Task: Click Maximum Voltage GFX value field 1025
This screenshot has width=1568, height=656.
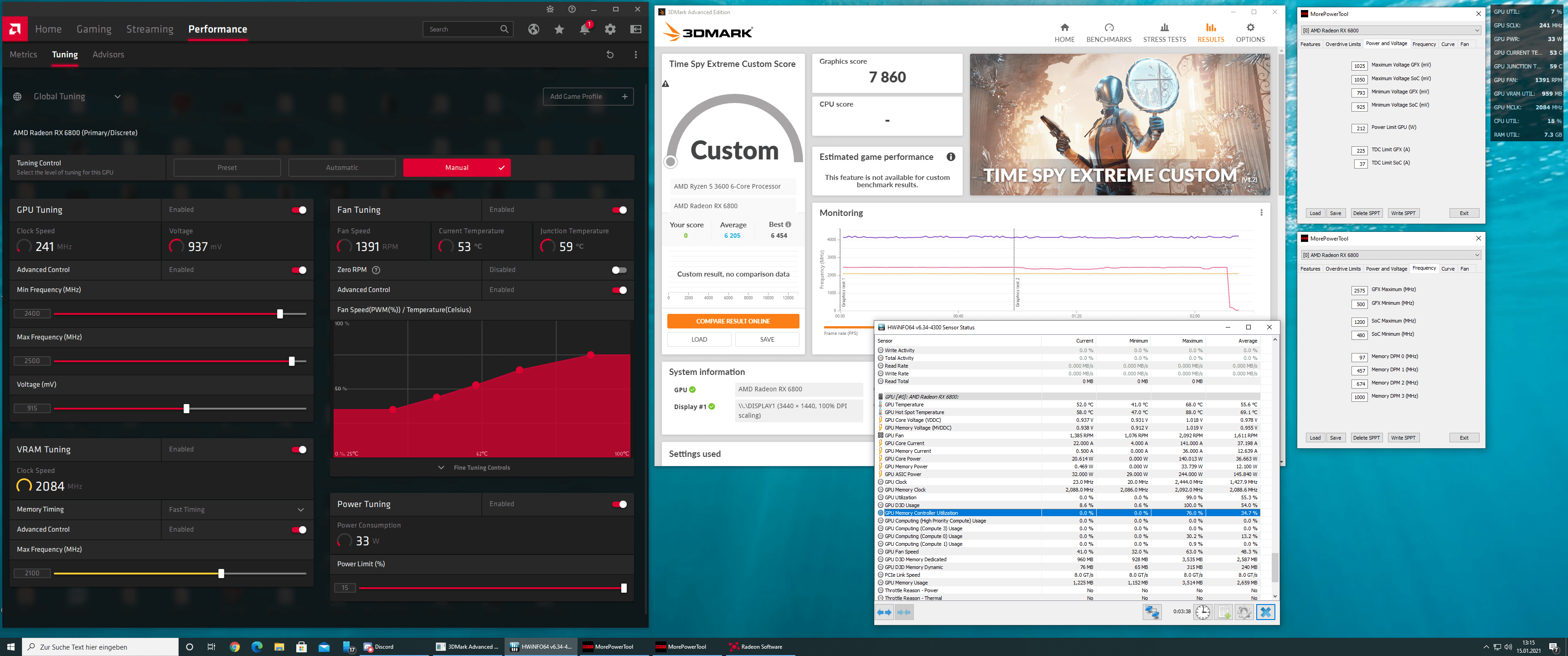Action: 1359,66
